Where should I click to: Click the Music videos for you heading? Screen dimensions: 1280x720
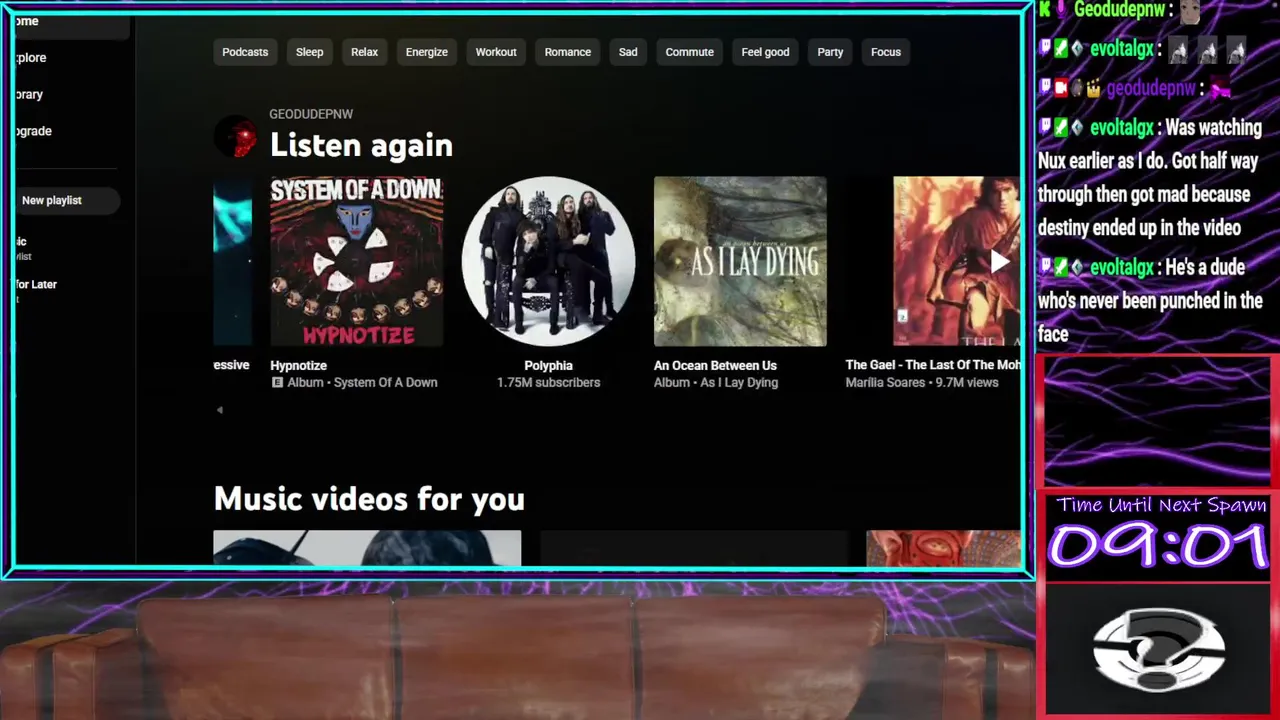point(369,498)
